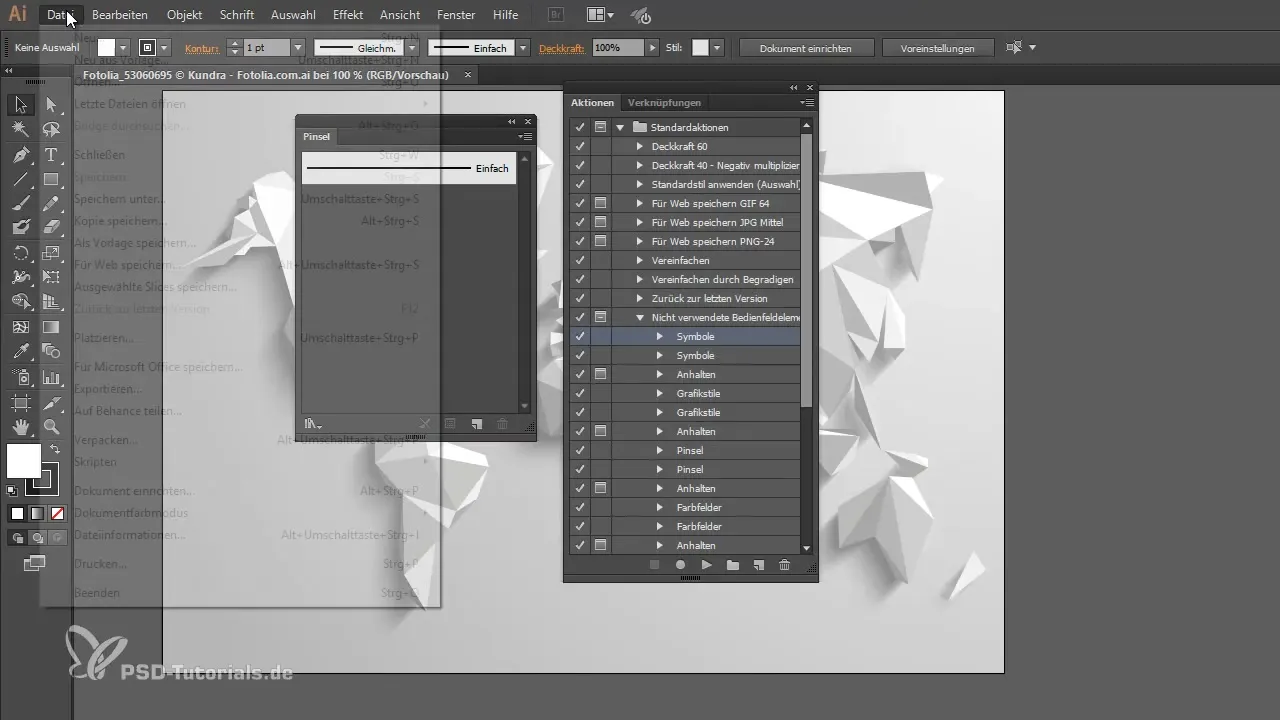Select the Zoom tool

(51, 427)
